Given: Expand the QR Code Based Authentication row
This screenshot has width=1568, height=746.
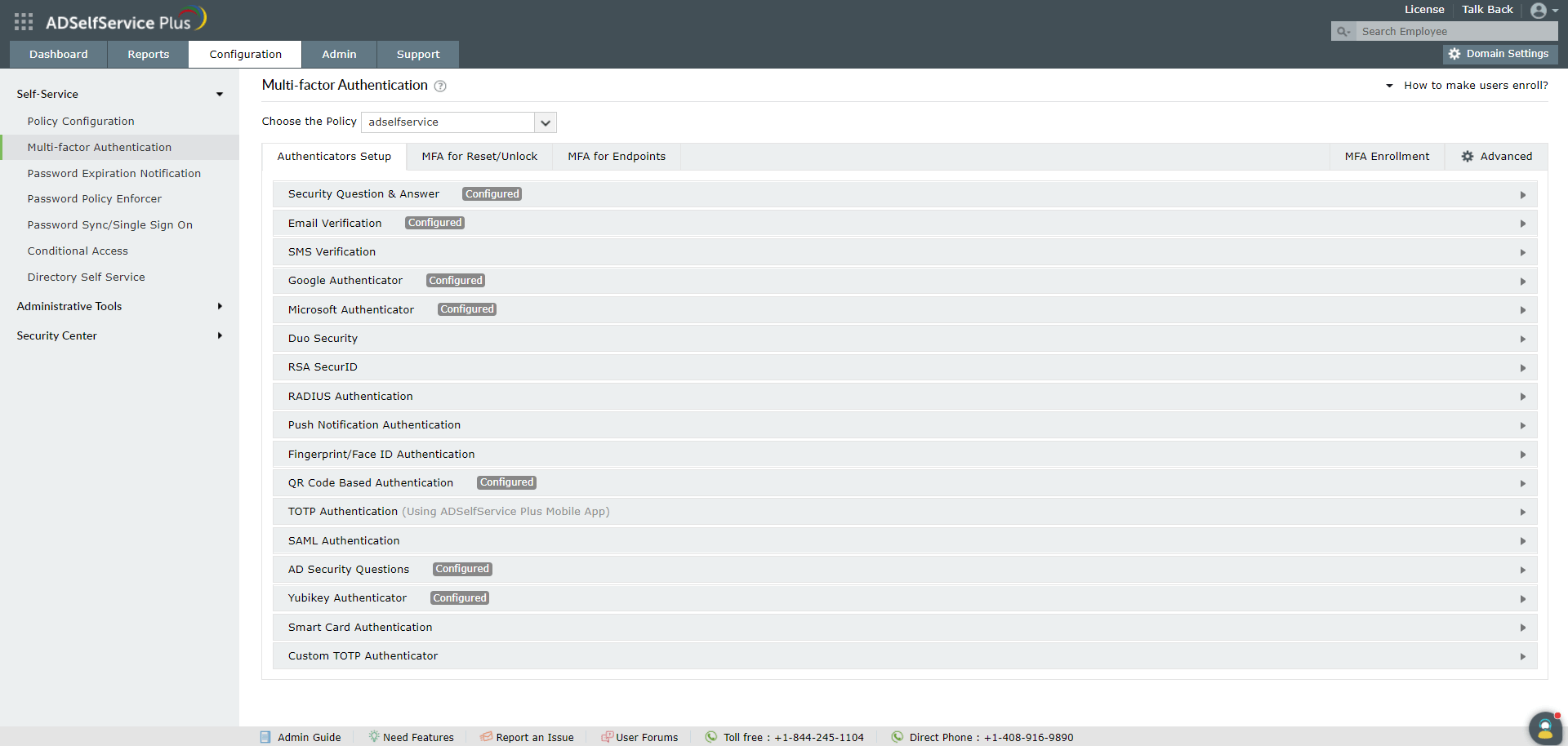Looking at the screenshot, I should point(905,483).
